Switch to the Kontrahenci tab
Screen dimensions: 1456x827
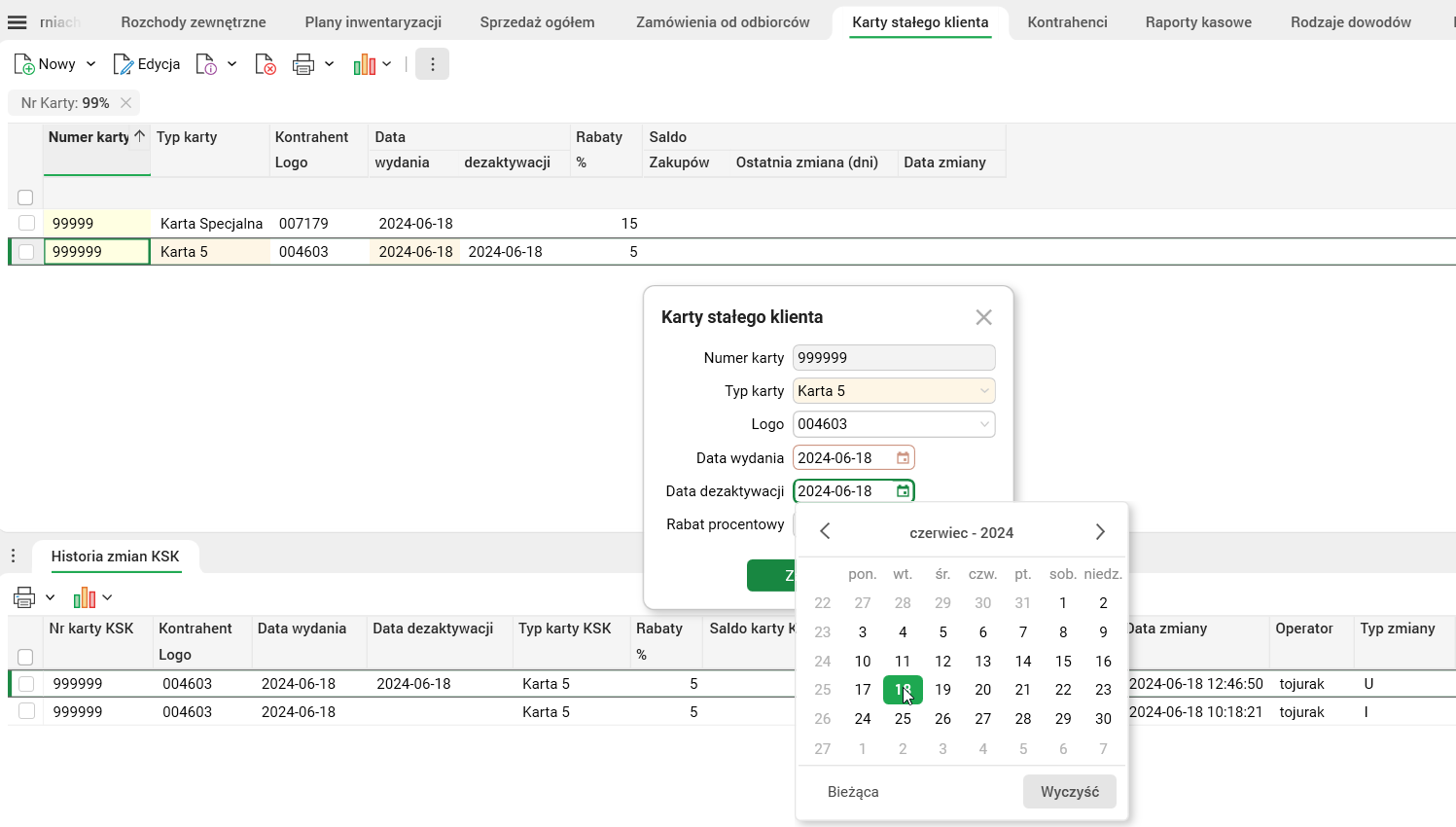[1067, 22]
